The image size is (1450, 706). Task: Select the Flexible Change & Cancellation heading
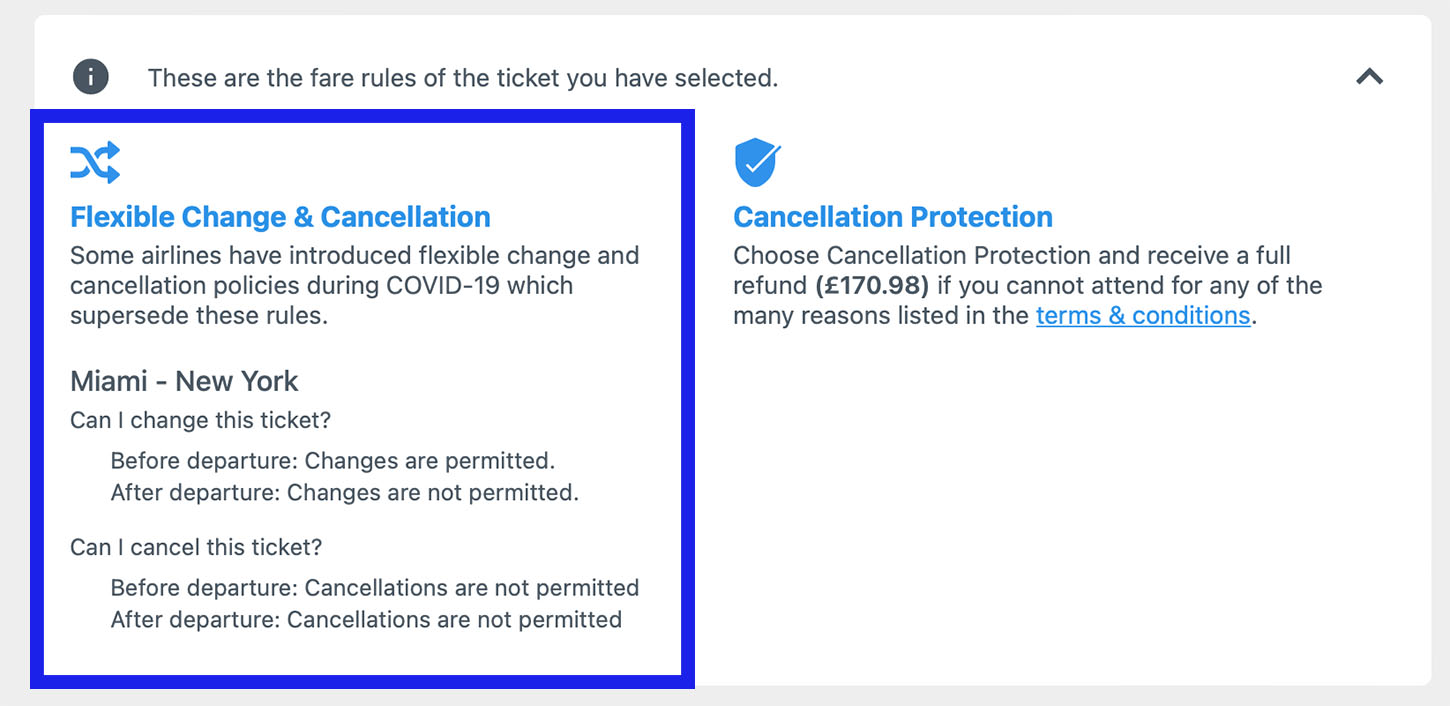[280, 216]
